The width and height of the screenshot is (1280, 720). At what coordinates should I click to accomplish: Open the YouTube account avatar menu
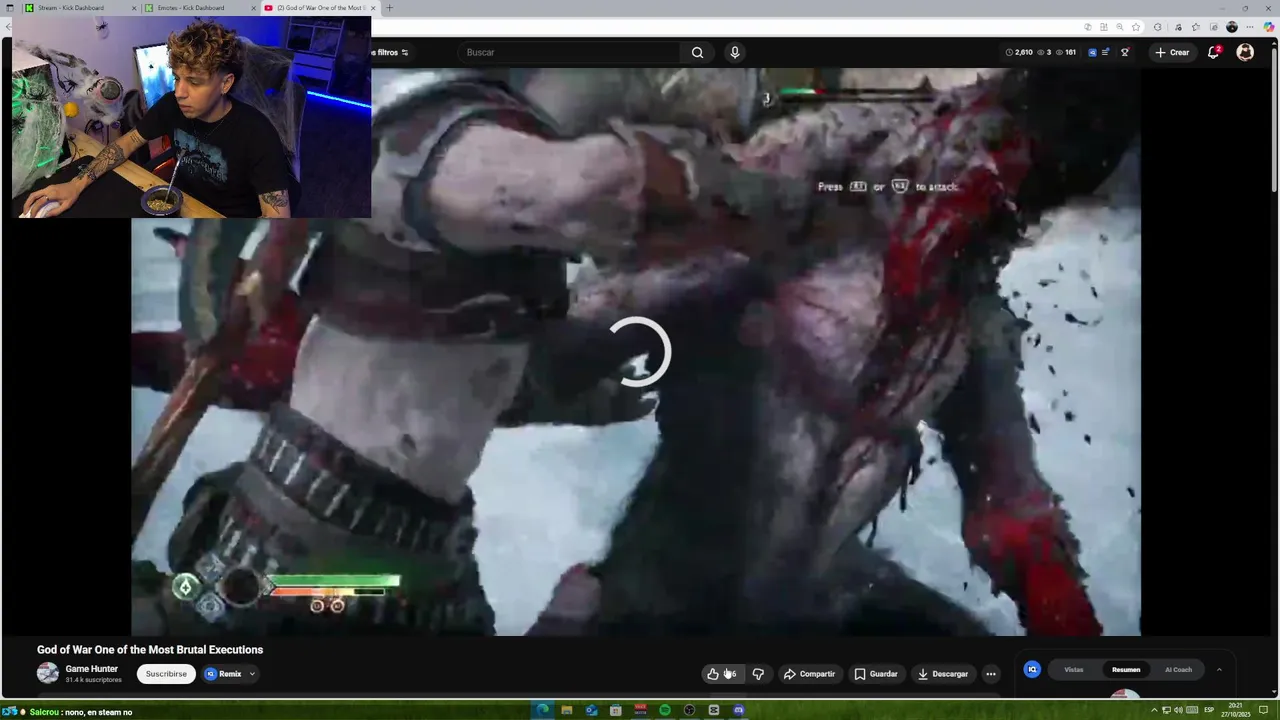tap(1245, 52)
